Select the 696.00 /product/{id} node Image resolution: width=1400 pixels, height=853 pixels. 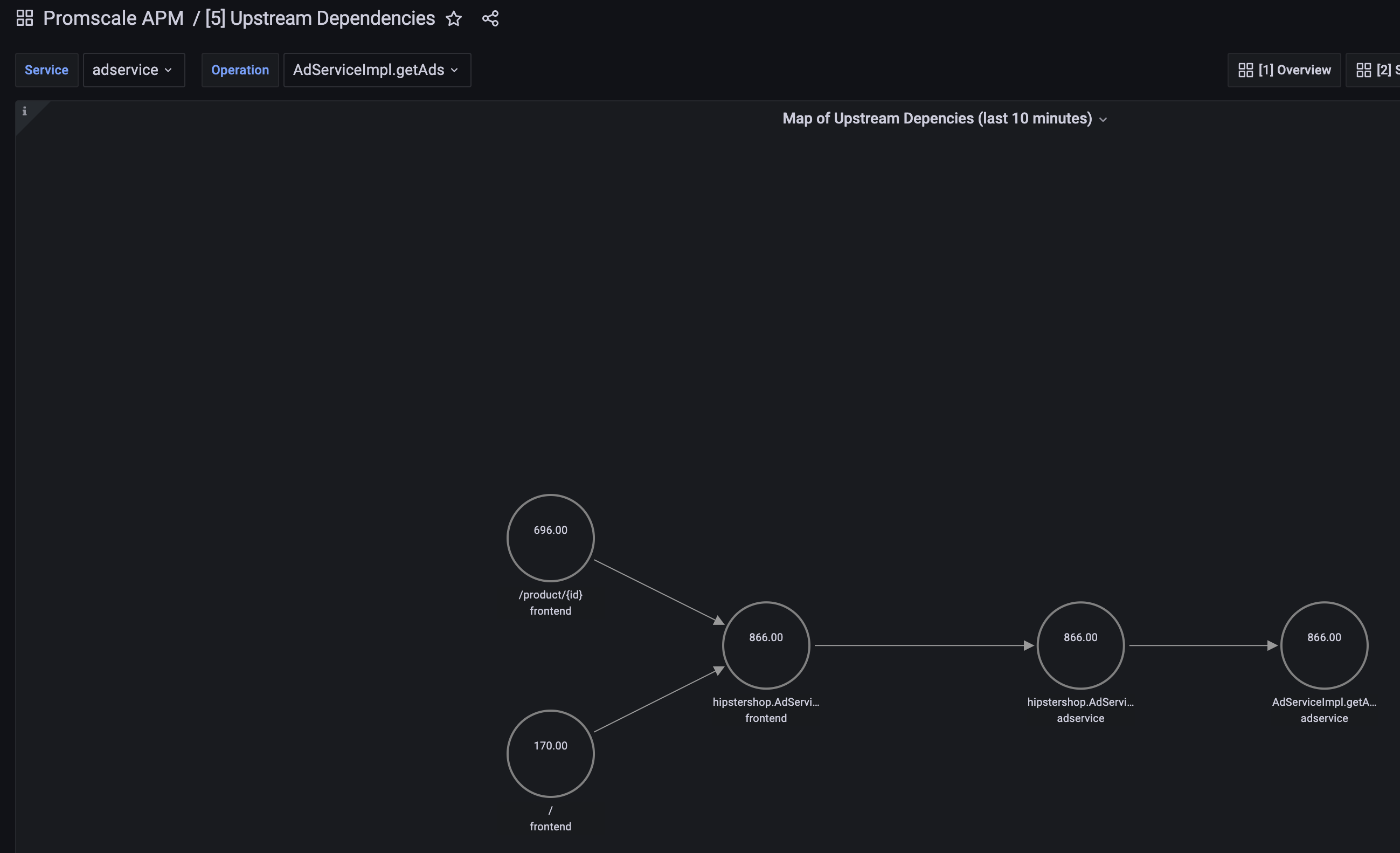pos(550,538)
